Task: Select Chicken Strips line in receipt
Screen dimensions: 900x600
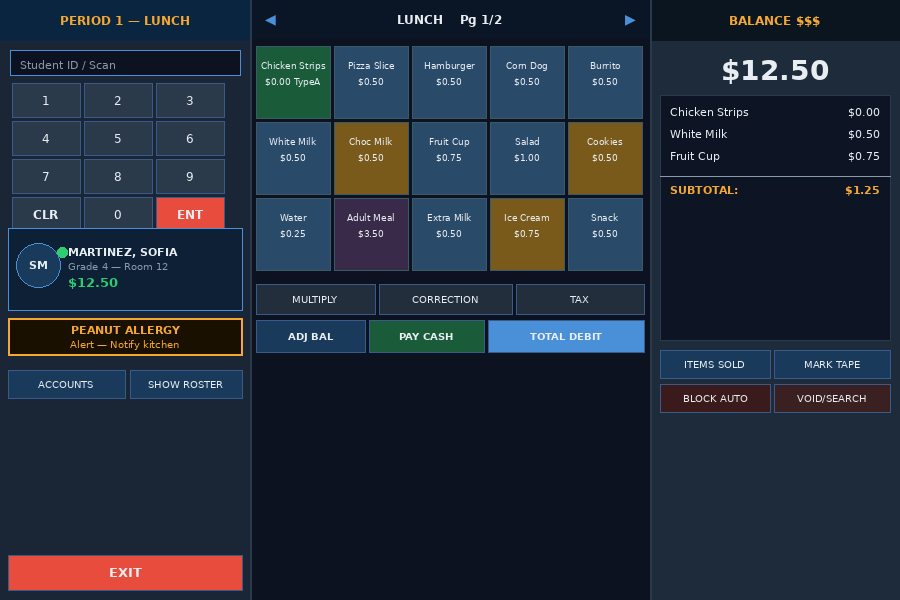Action: 775,113
